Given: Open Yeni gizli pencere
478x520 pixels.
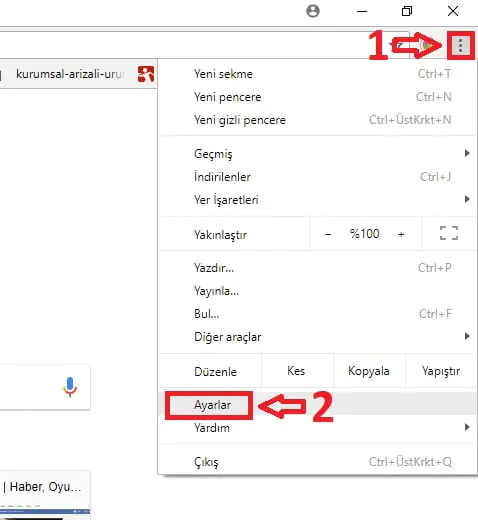Looking at the screenshot, I should pos(318,120).
